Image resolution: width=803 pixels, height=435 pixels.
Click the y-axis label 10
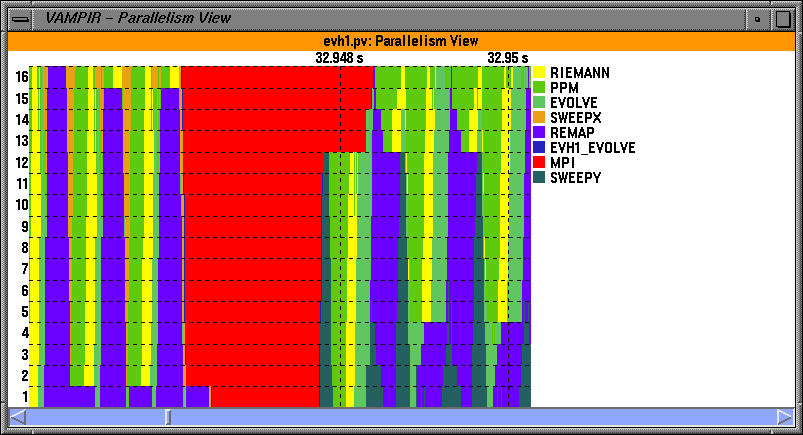22,205
